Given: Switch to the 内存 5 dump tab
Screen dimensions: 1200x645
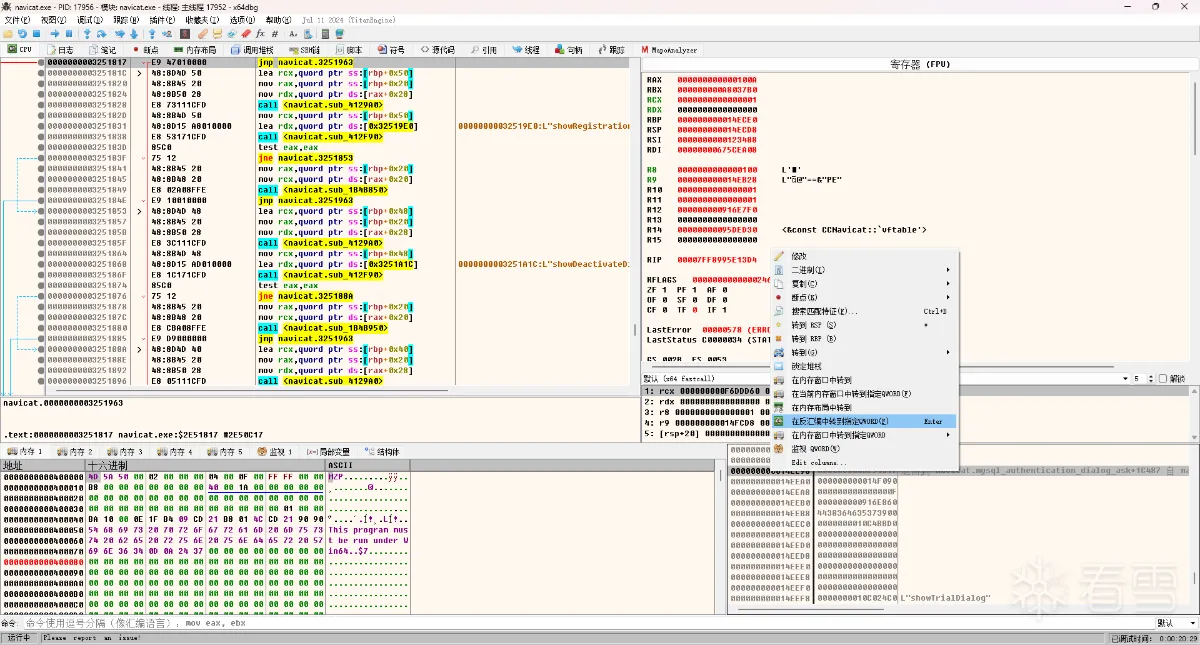Looking at the screenshot, I should pos(226,452).
